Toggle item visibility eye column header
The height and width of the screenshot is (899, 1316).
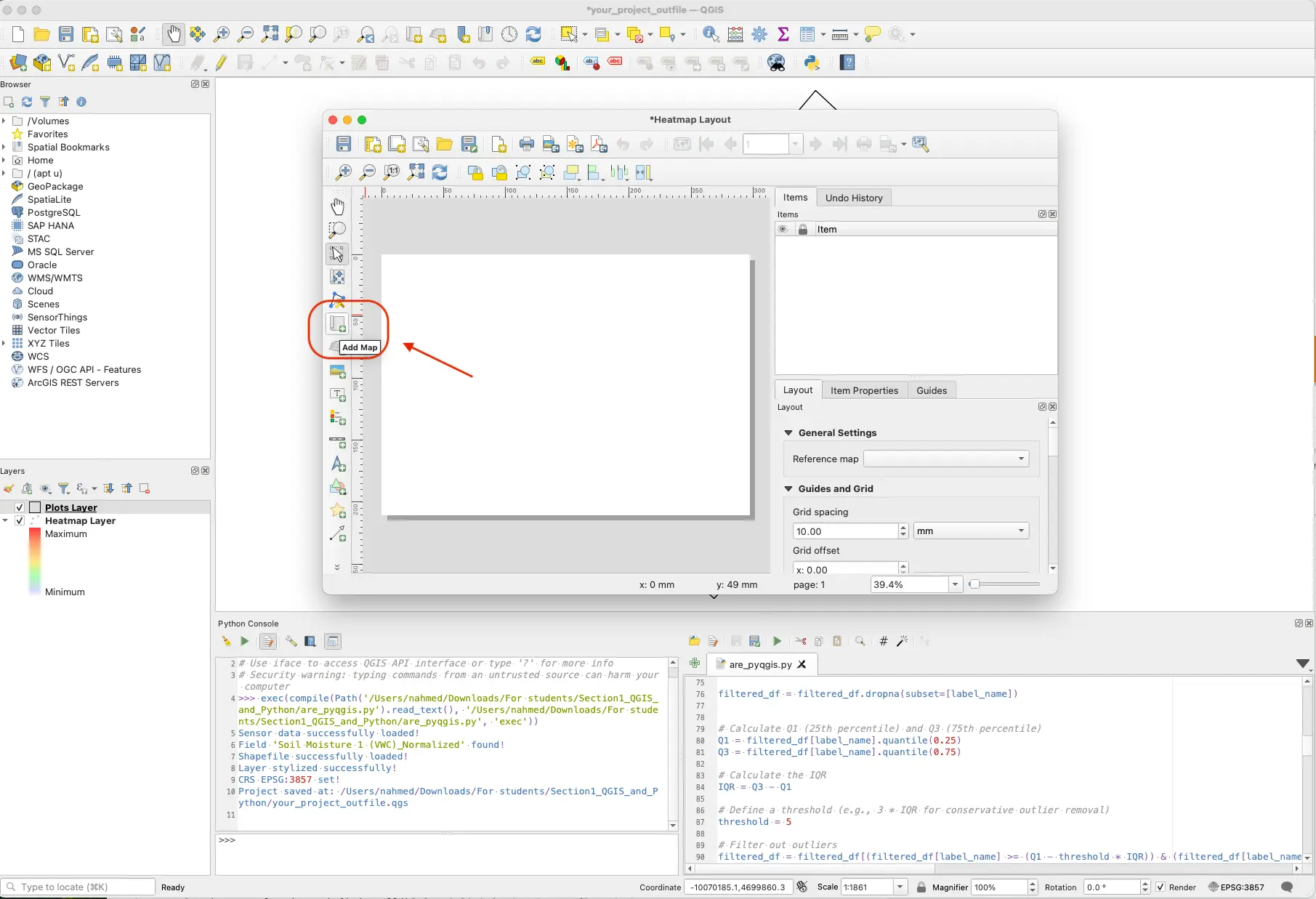click(x=783, y=229)
